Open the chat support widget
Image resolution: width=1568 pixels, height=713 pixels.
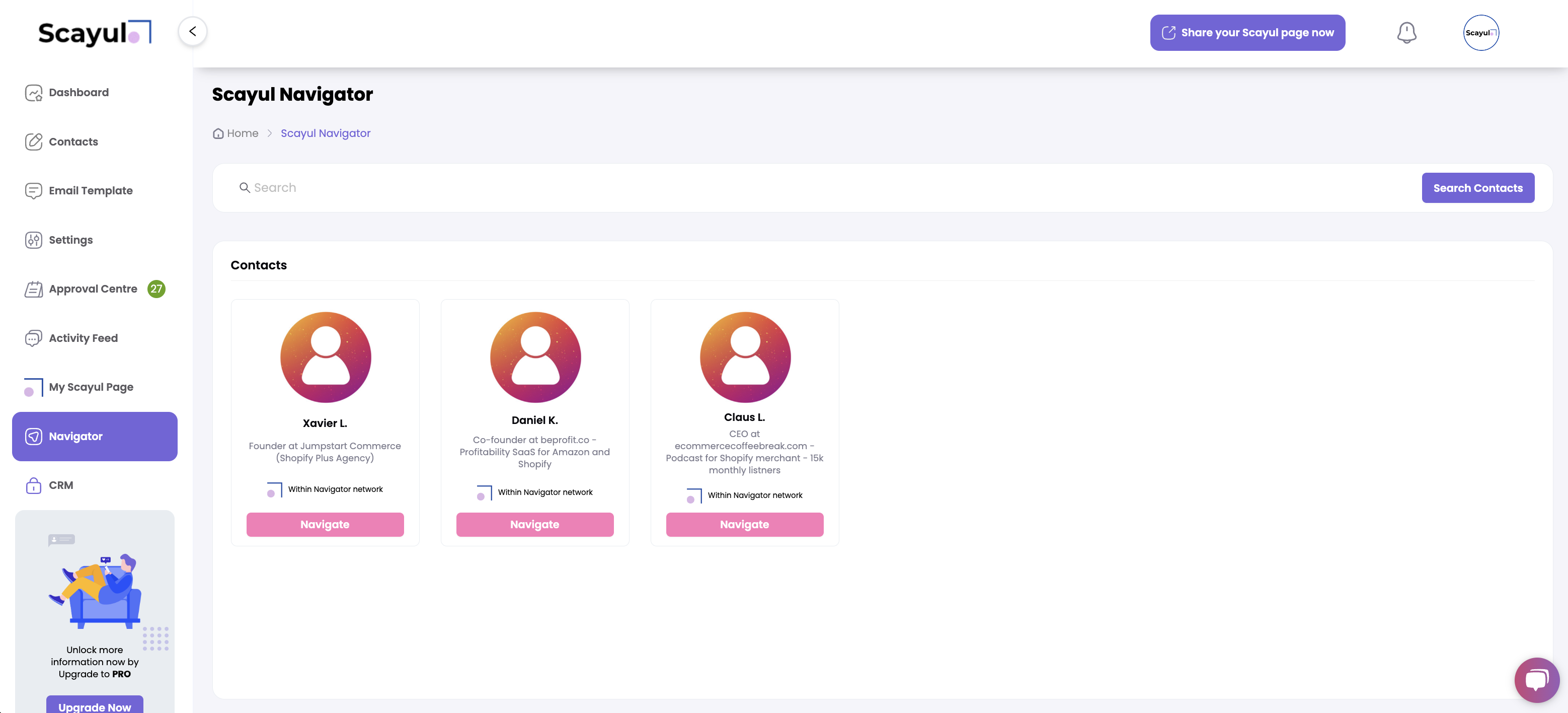1537,680
